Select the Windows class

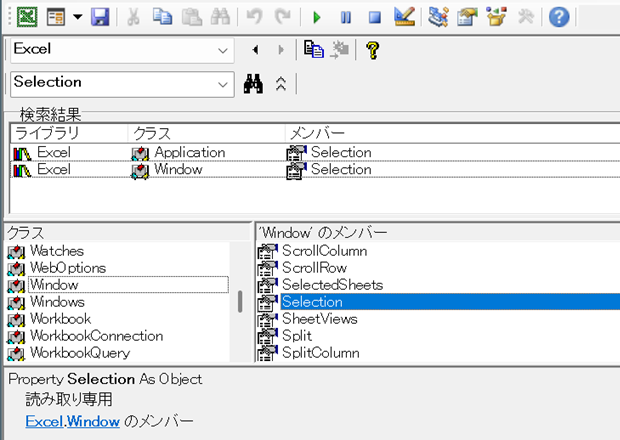[x=57, y=302]
